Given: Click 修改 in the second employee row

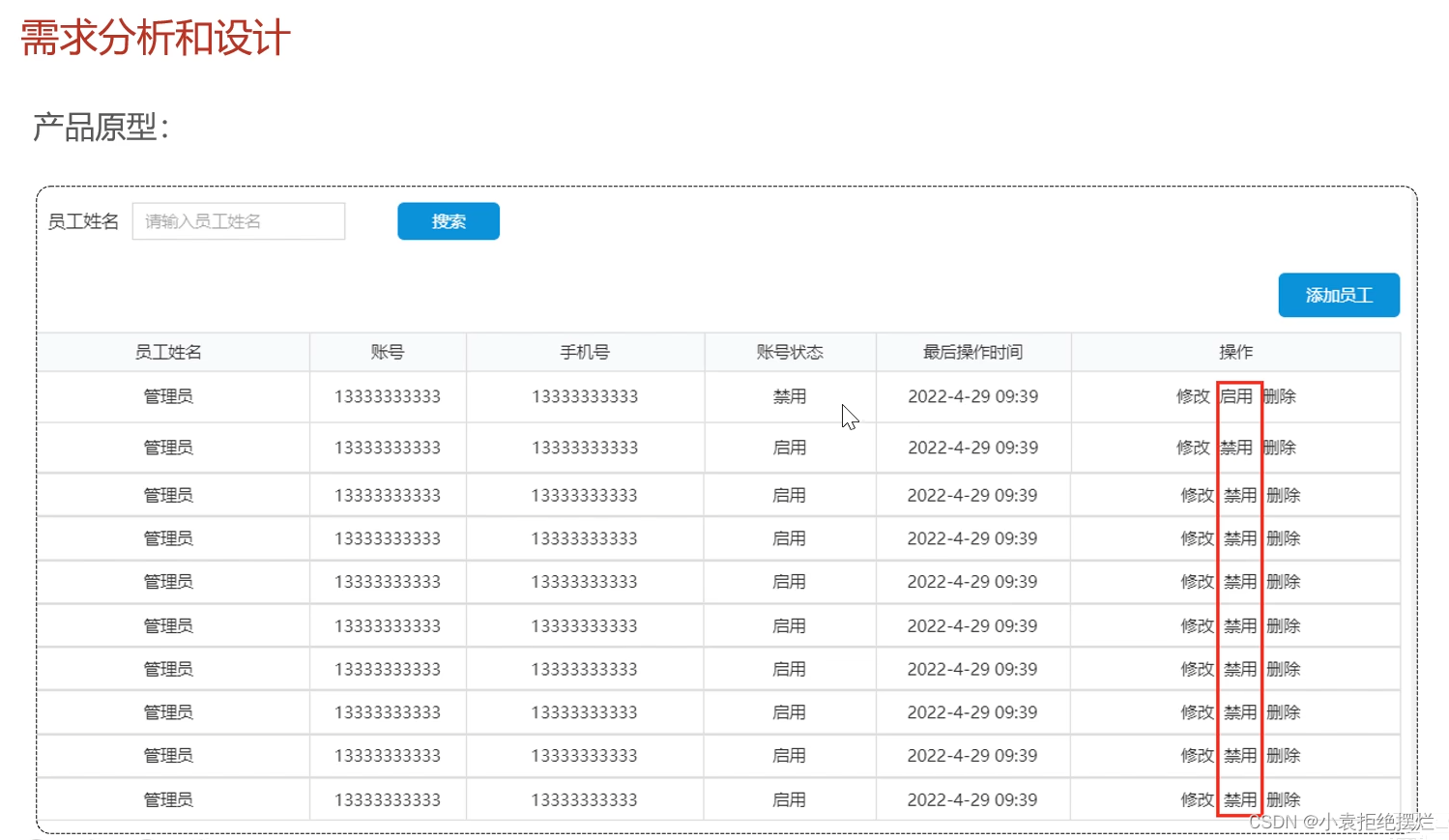Looking at the screenshot, I should coord(1194,447).
